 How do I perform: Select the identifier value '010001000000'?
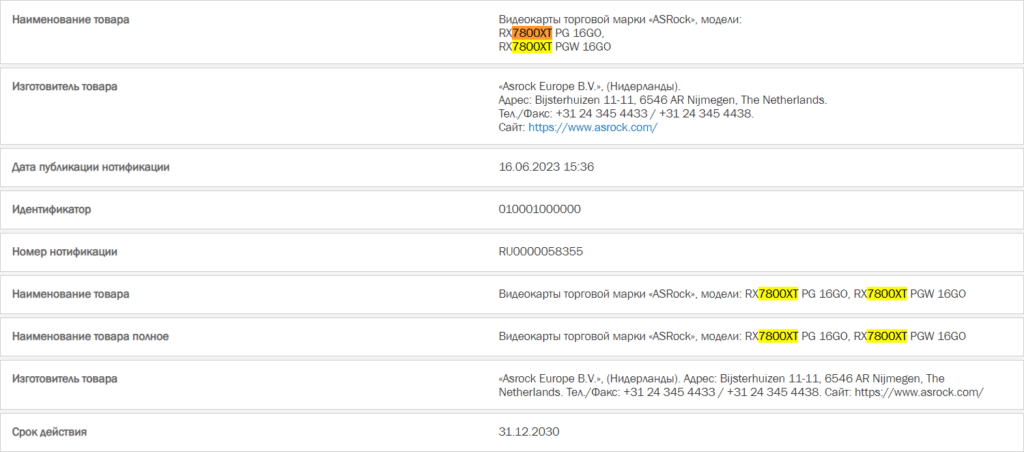pos(539,210)
